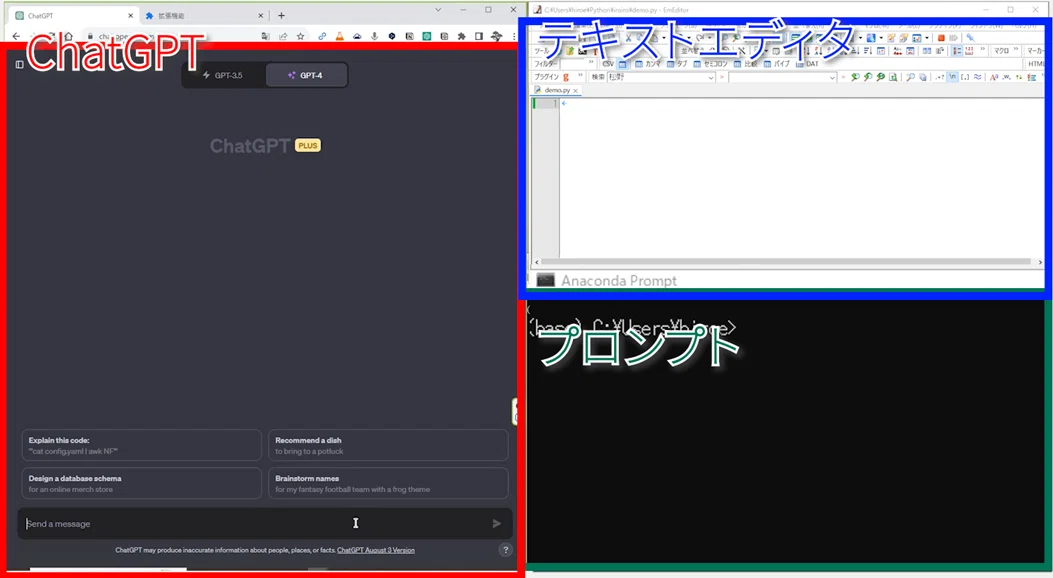
Task: Open the 検索 find dropdown showing 松野
Action: [x=711, y=78]
